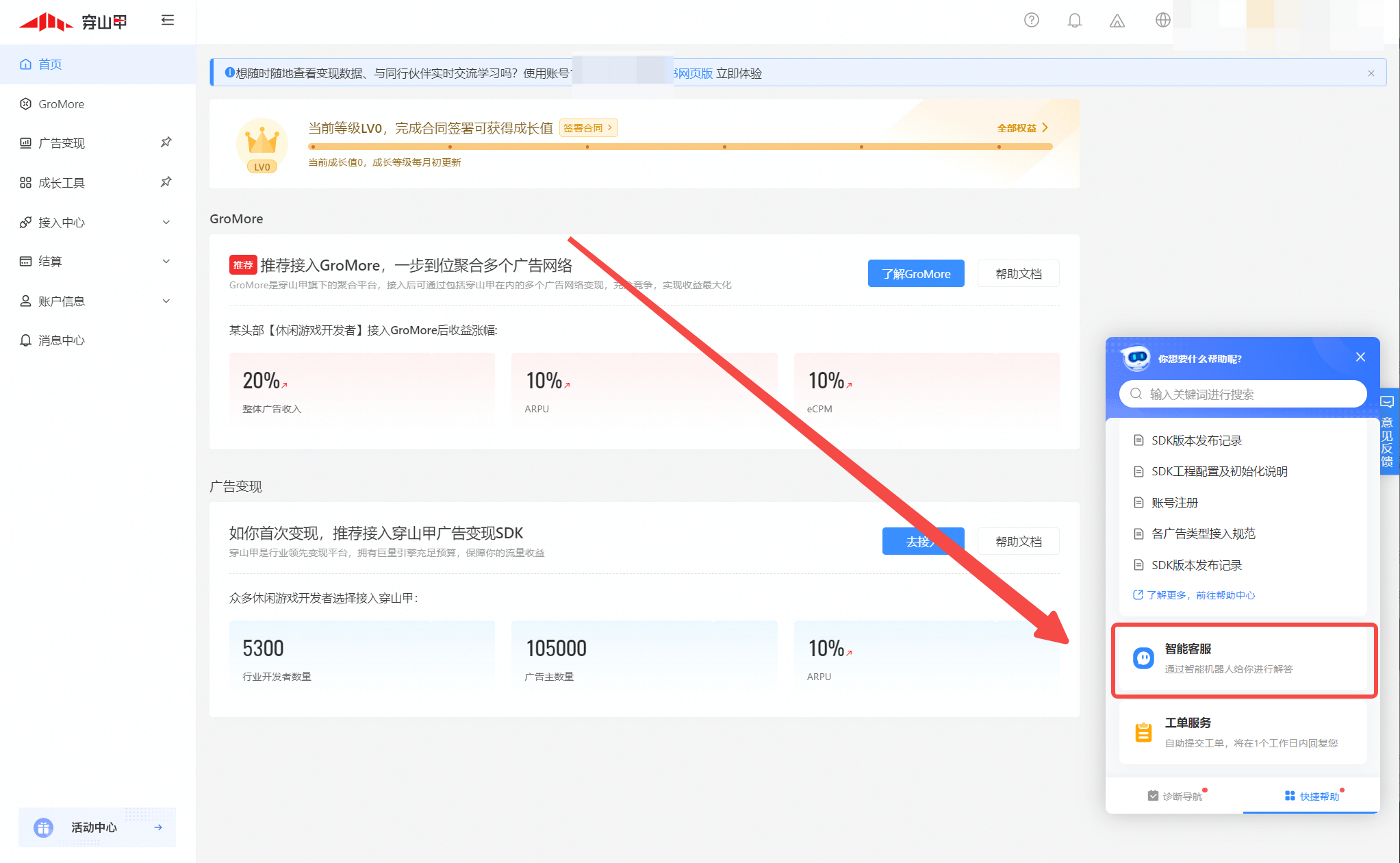The height and width of the screenshot is (863, 1400).
Task: Open 工单服务 ticket card
Action: 1243,732
